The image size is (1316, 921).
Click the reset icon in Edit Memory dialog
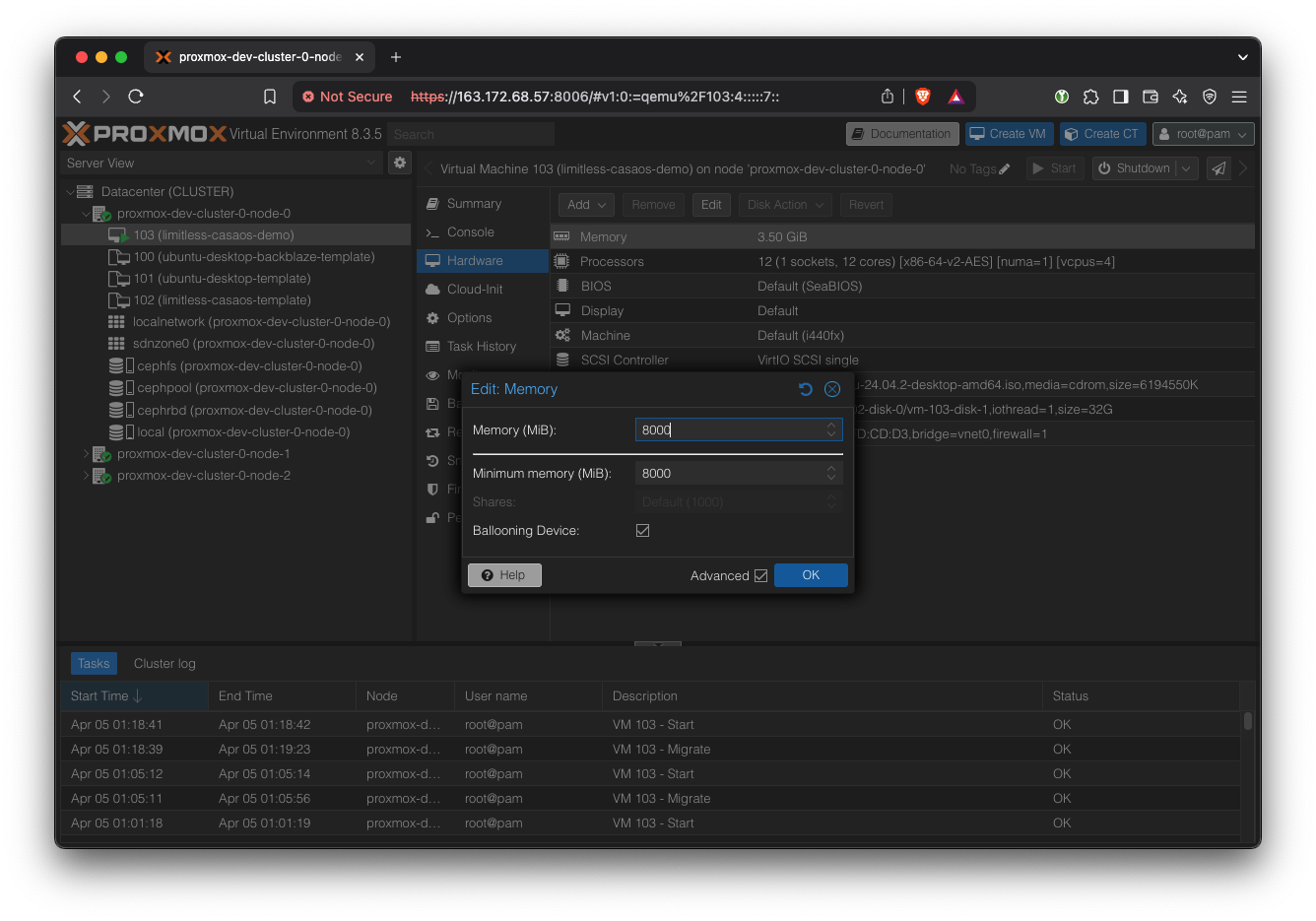(805, 389)
